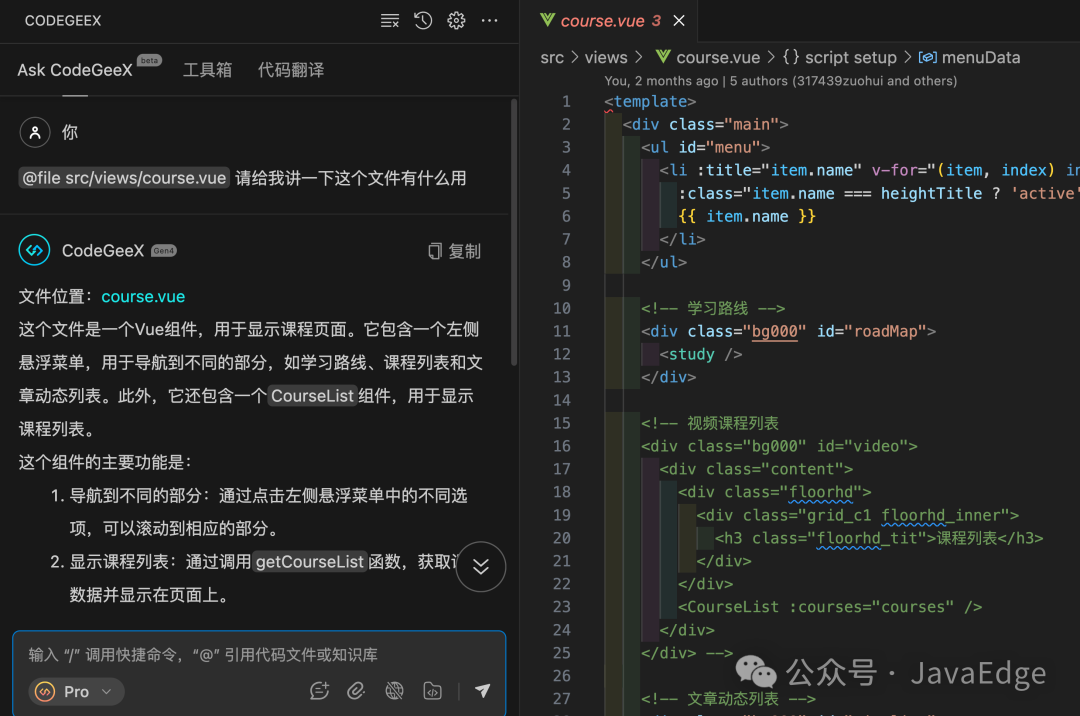Click the @file src/views/course.vue reference chip
This screenshot has height=716, width=1080.
[124, 178]
